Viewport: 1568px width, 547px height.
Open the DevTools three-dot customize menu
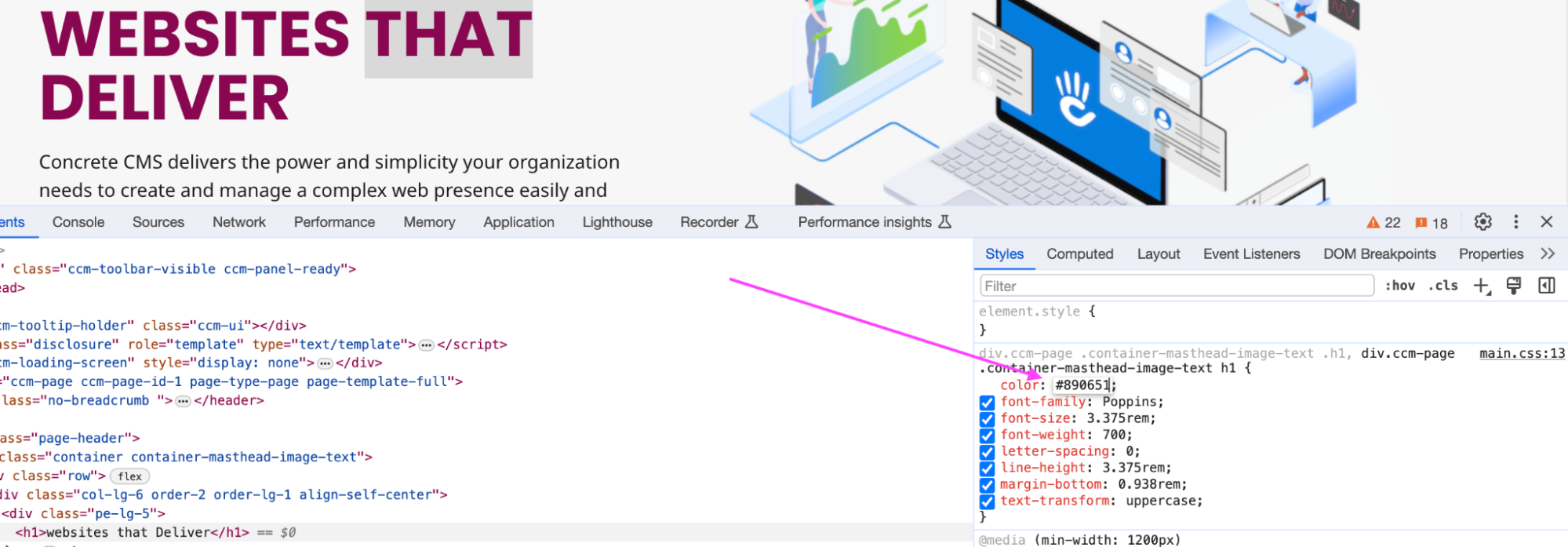point(1515,222)
